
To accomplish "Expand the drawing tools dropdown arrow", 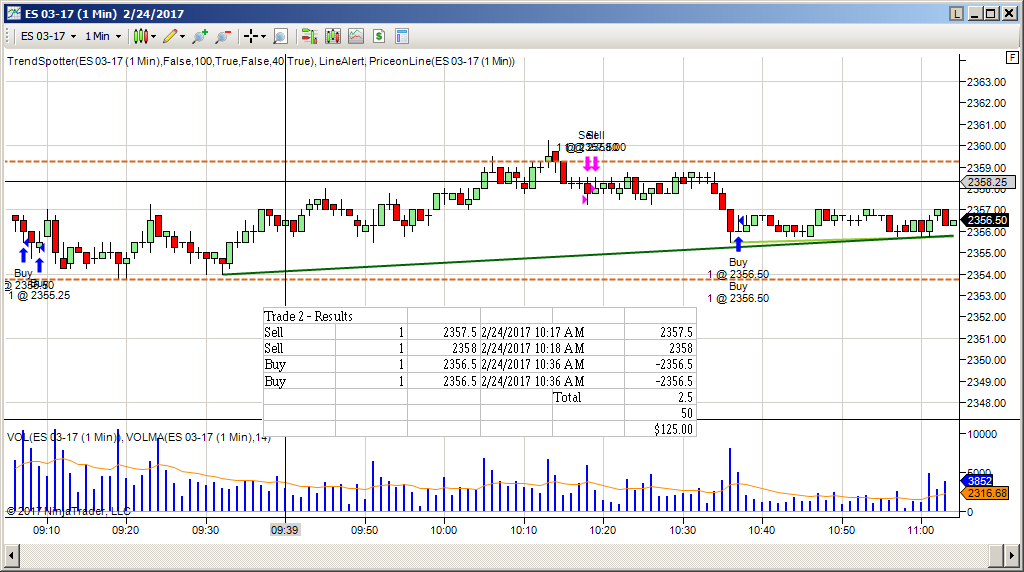I will [x=182, y=37].
